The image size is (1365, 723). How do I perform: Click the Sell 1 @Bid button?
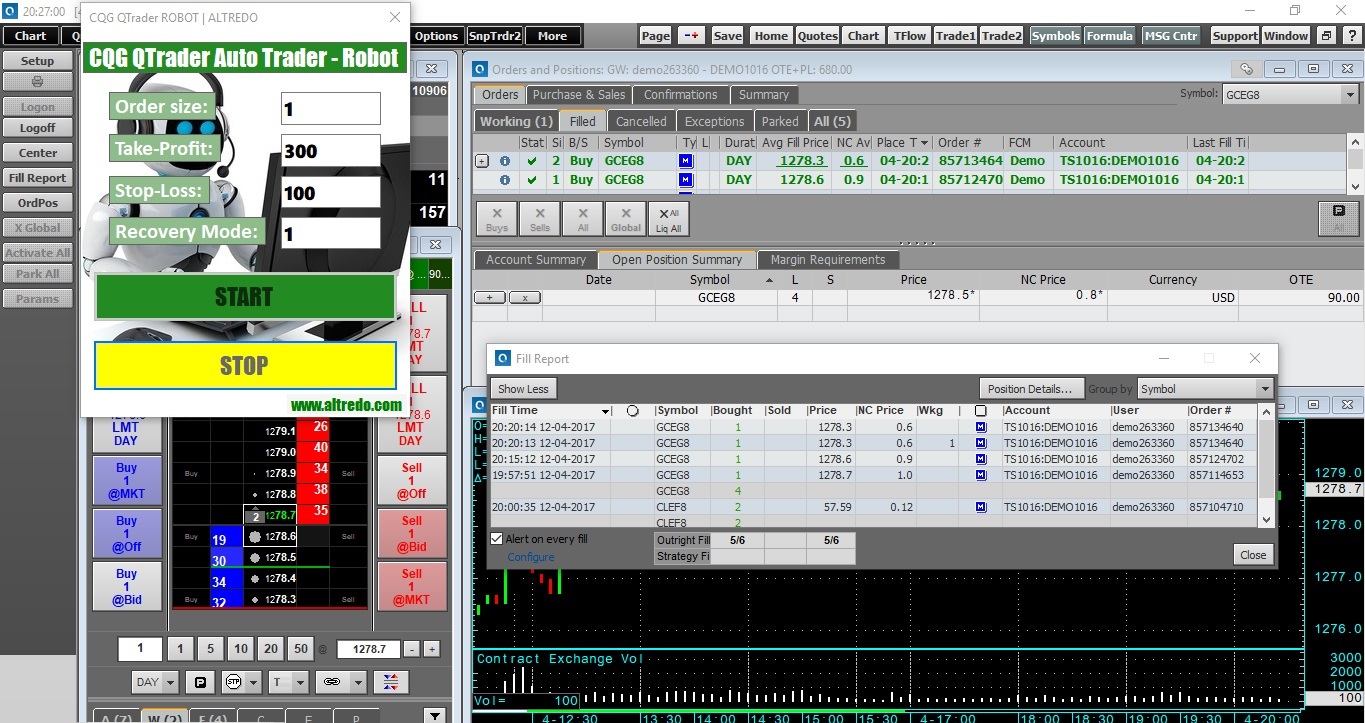411,534
